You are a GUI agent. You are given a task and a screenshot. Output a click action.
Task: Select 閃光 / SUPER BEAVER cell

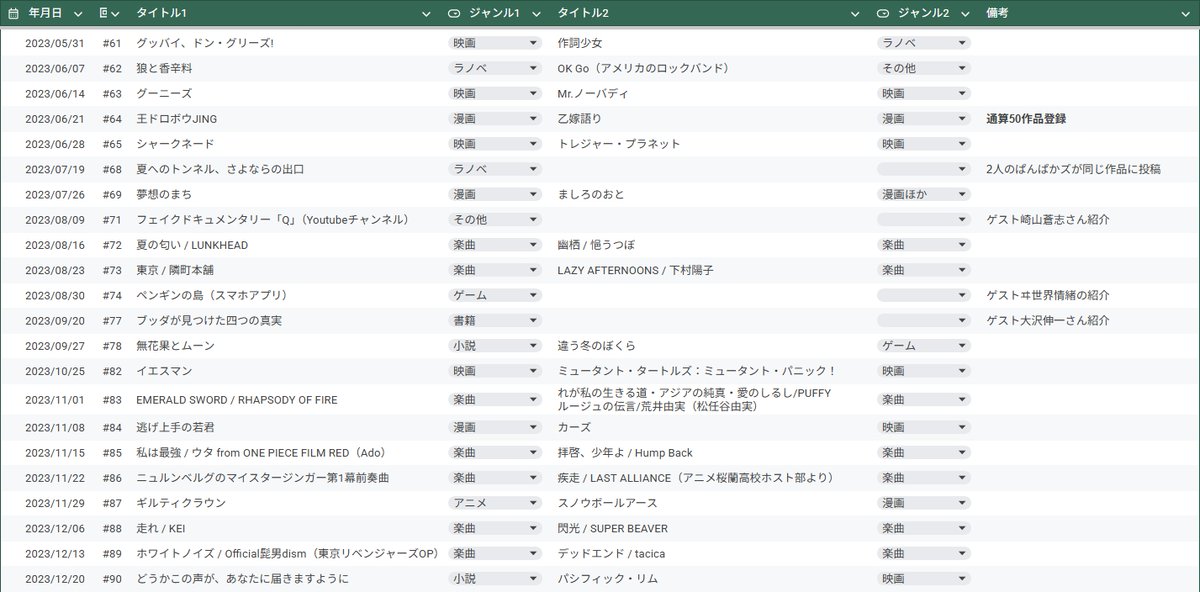613,528
